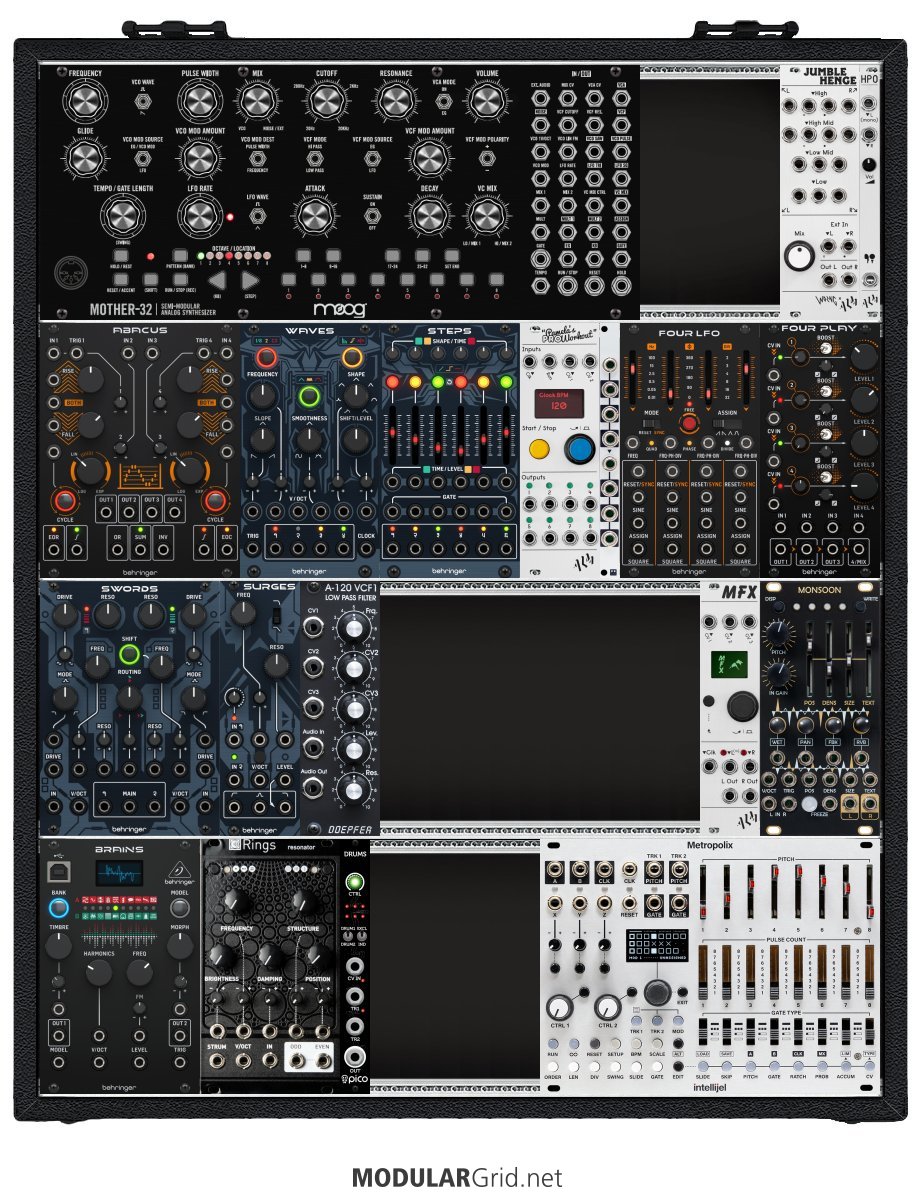Screen dimensions: 915x1199
Task: Click the left arrow KB button
Action: point(217,280)
